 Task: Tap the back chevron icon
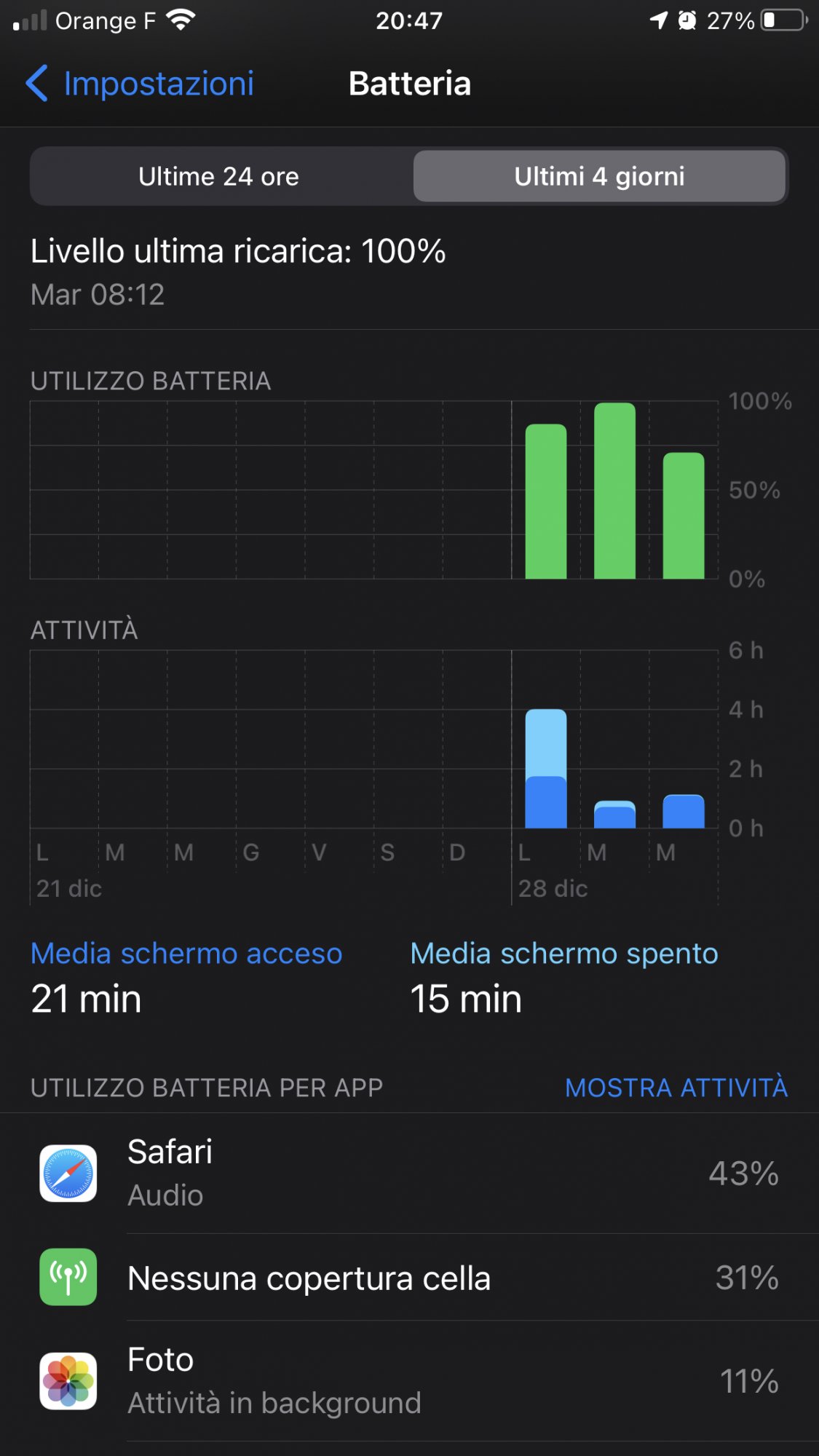37,83
